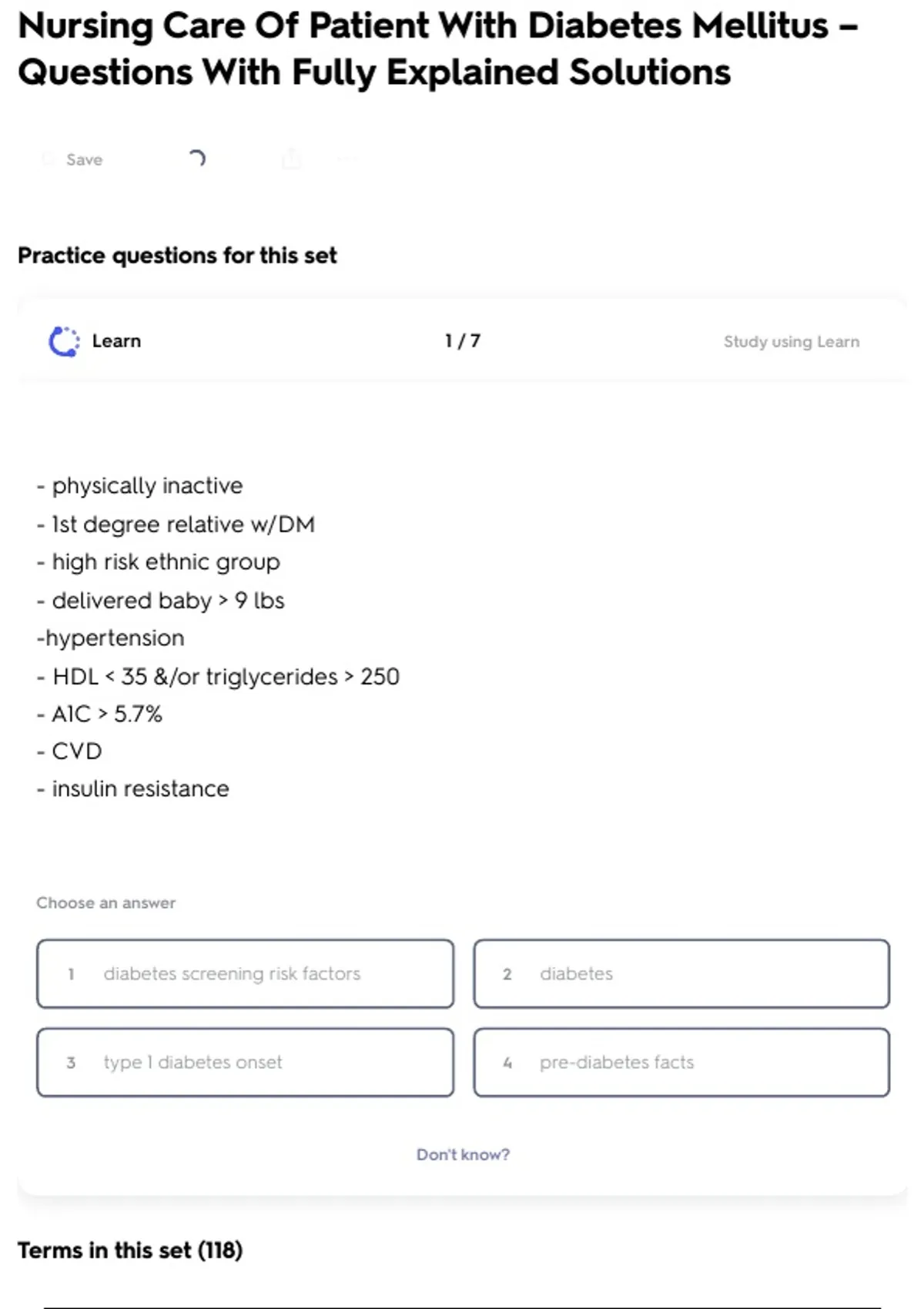
Task: Click the "Choose an answer" prompt text
Action: 106,903
